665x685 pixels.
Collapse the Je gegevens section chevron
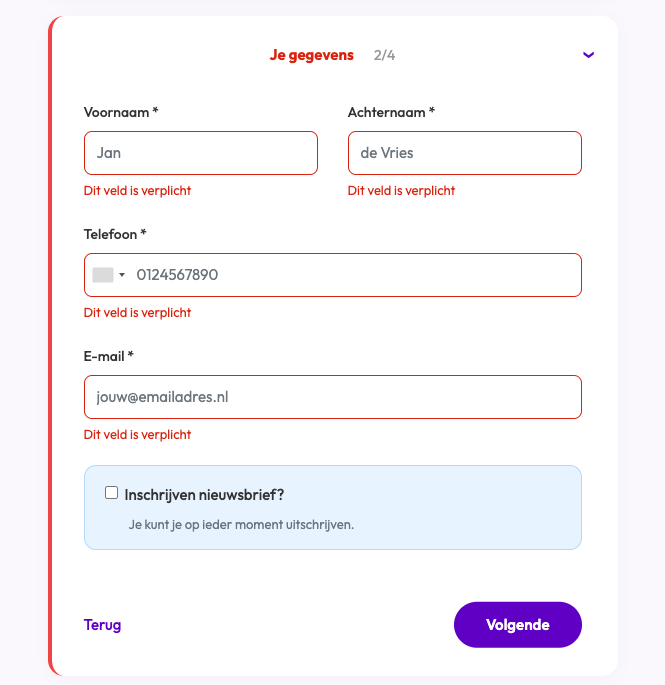pyautogui.click(x=588, y=55)
